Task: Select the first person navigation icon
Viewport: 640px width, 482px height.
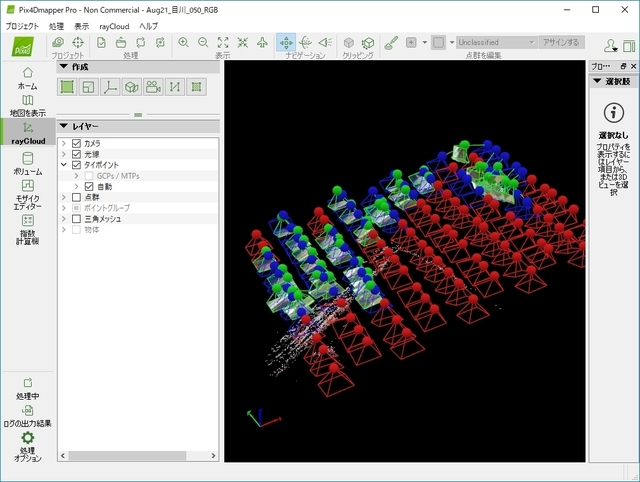Action: (x=325, y=42)
